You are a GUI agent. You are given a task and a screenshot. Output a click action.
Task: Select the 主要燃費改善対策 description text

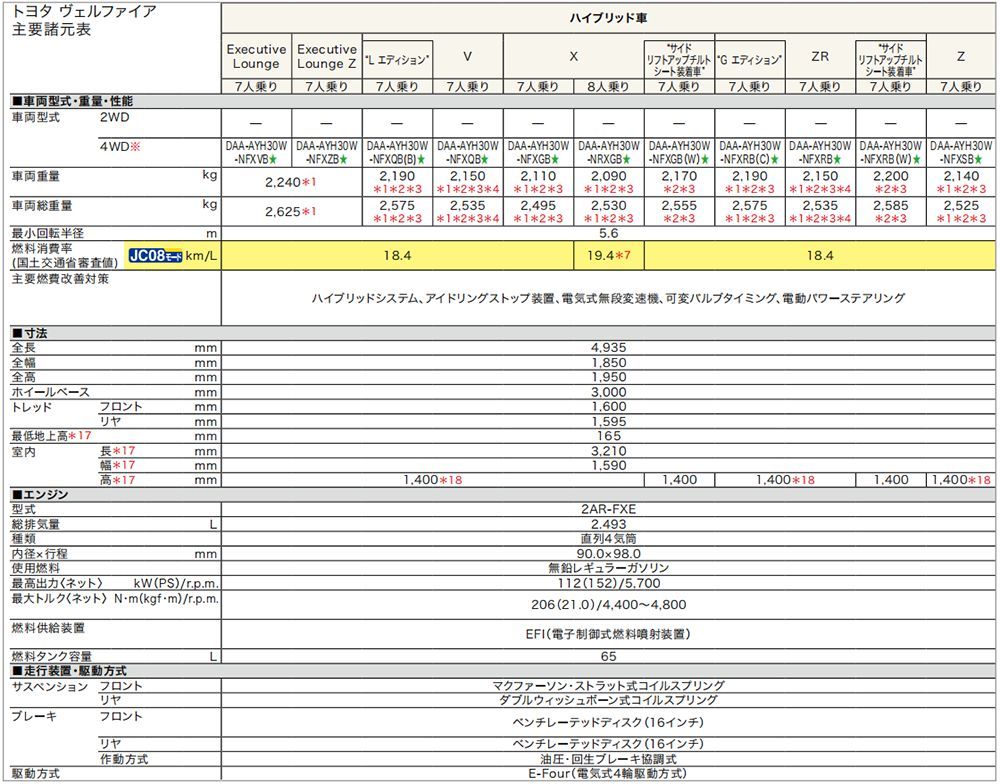coord(608,298)
